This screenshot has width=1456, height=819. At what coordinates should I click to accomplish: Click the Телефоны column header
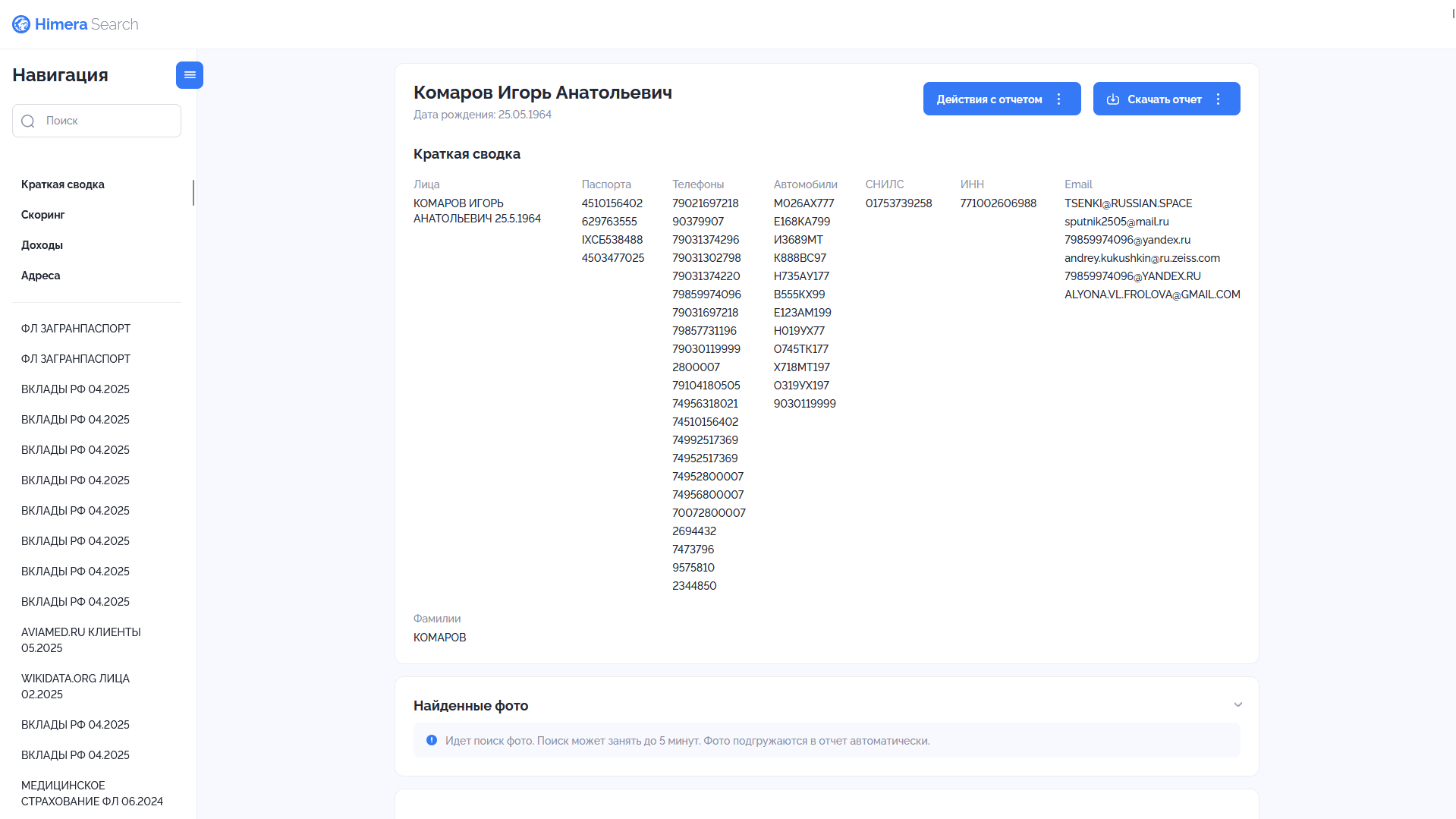click(698, 184)
